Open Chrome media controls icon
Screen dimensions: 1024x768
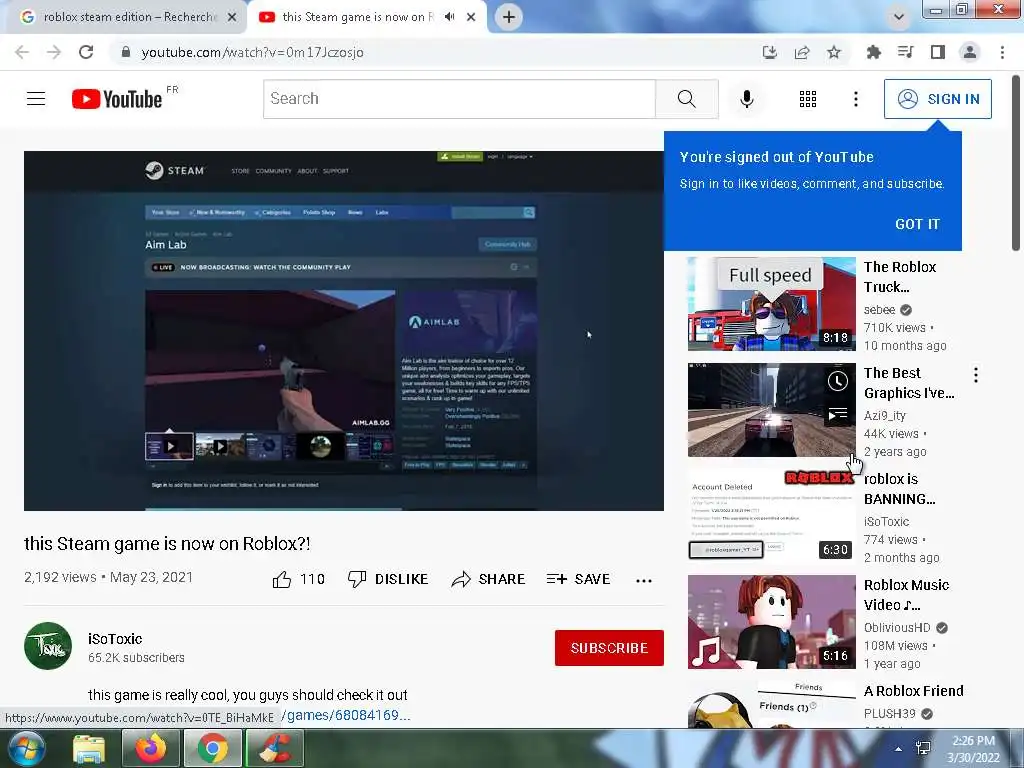[x=905, y=52]
